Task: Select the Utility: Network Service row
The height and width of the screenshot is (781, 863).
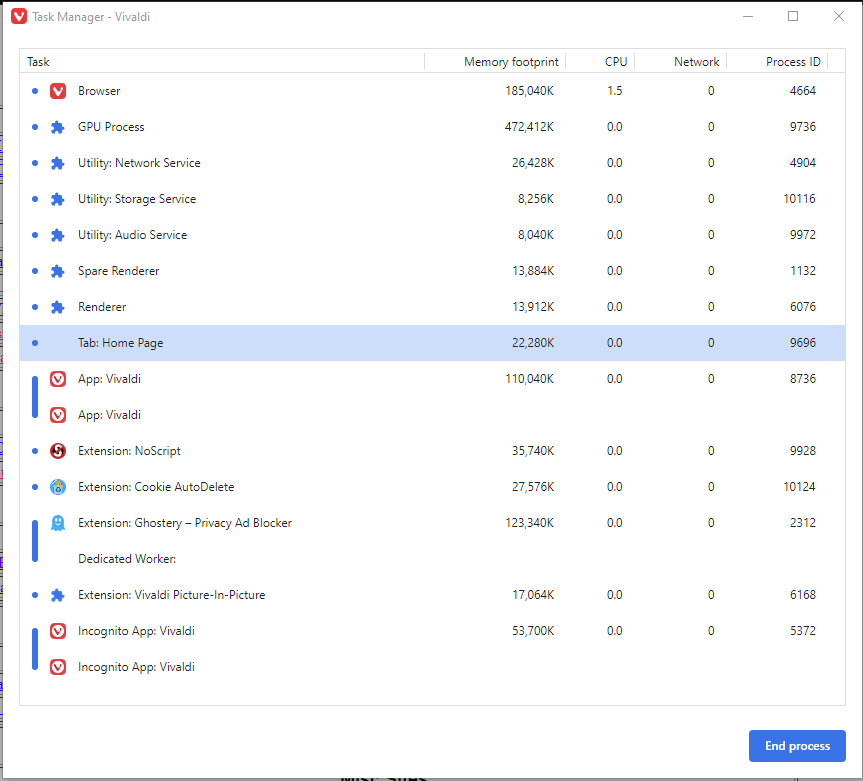Action: tap(433, 163)
